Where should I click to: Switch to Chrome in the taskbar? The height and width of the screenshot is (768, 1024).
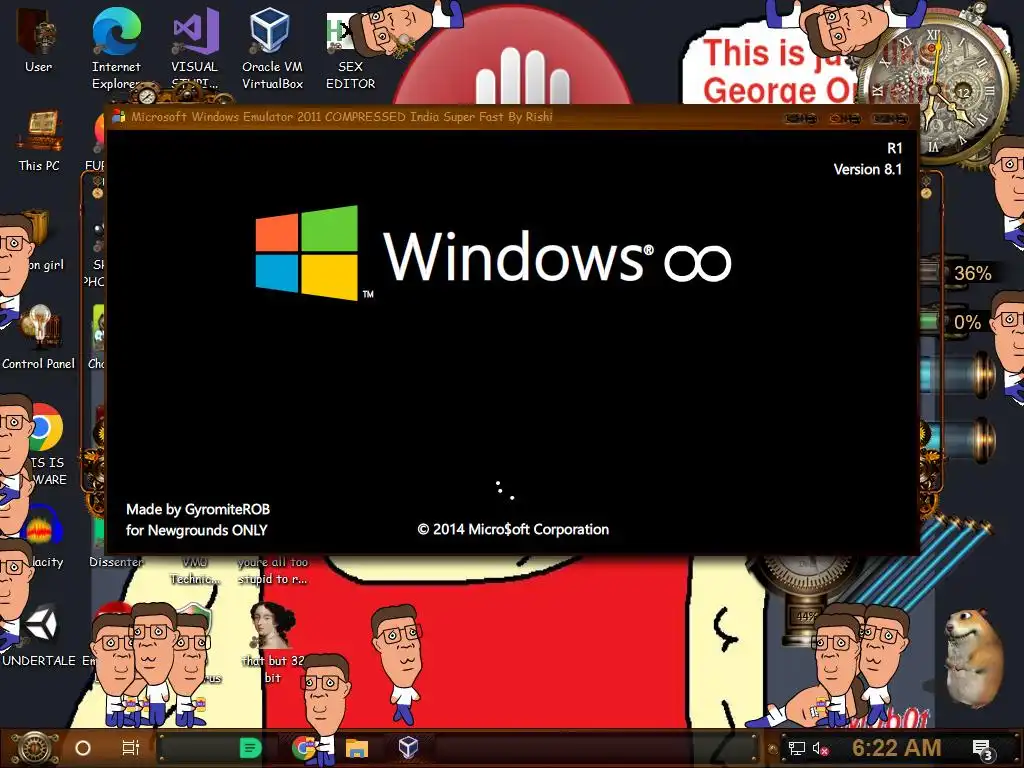(x=303, y=748)
